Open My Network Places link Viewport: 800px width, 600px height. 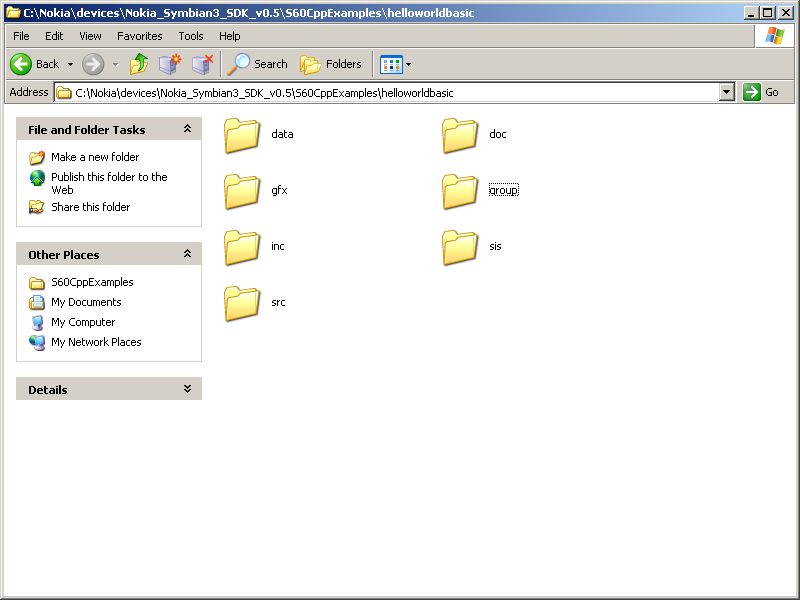coord(96,342)
